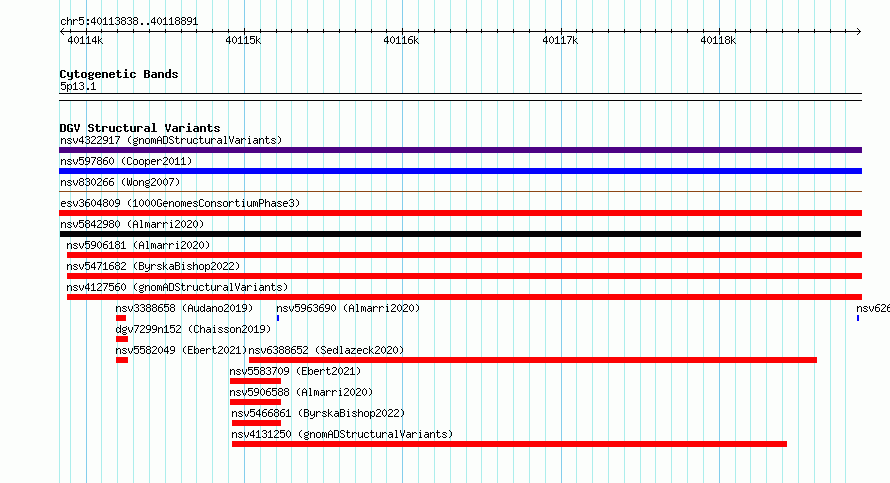Click small red nsv5582049 variant block
890x483 pixels.
(x=122, y=360)
